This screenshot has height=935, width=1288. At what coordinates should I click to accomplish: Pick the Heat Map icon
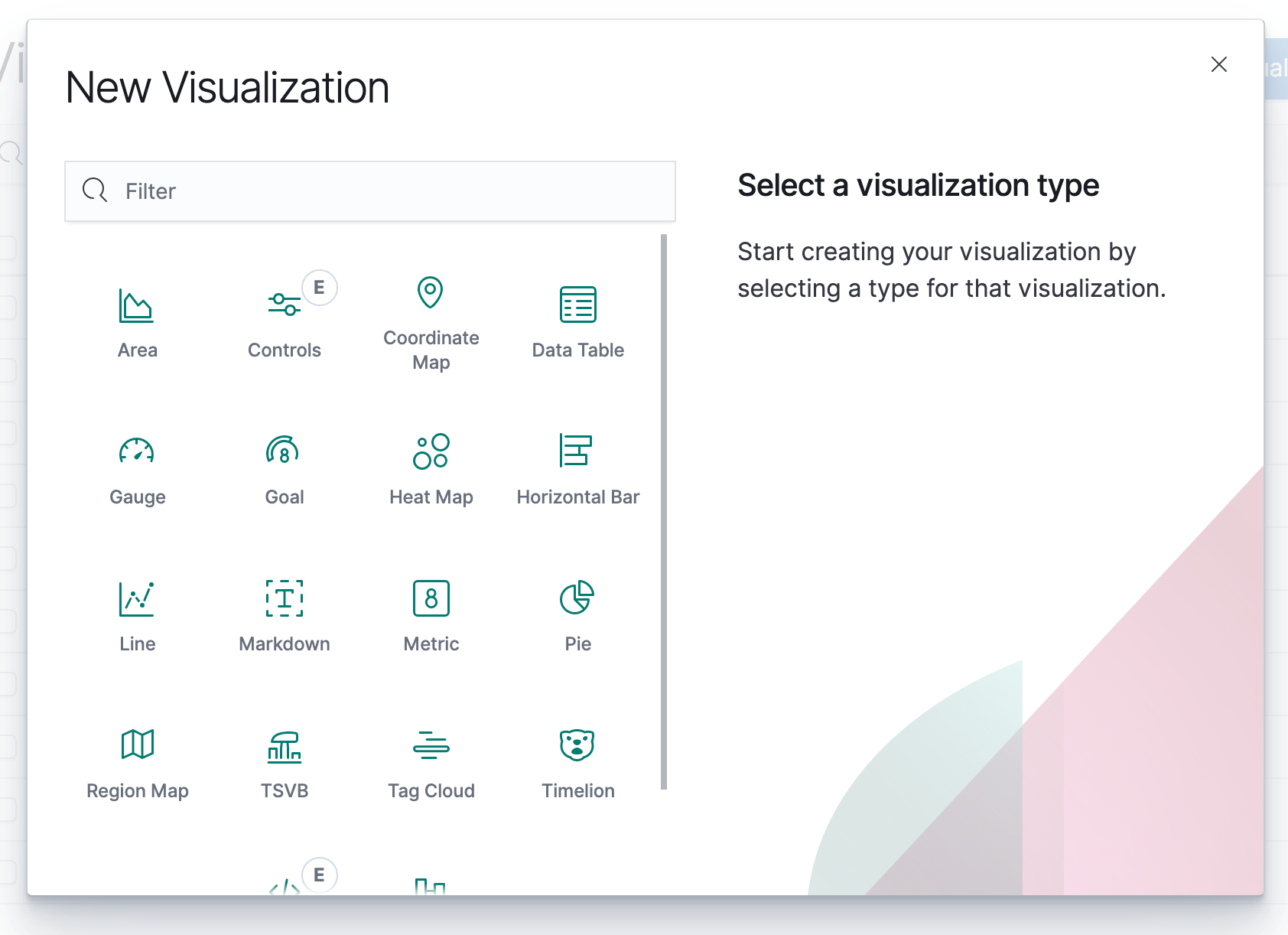pyautogui.click(x=431, y=451)
